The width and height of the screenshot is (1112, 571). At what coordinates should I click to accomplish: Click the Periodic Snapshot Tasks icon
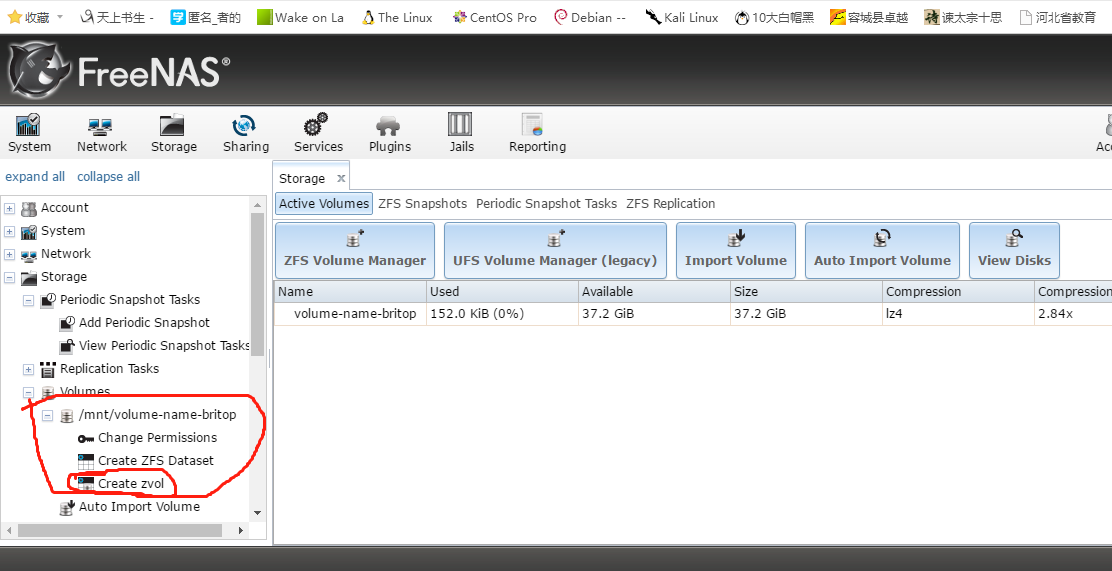(48, 300)
